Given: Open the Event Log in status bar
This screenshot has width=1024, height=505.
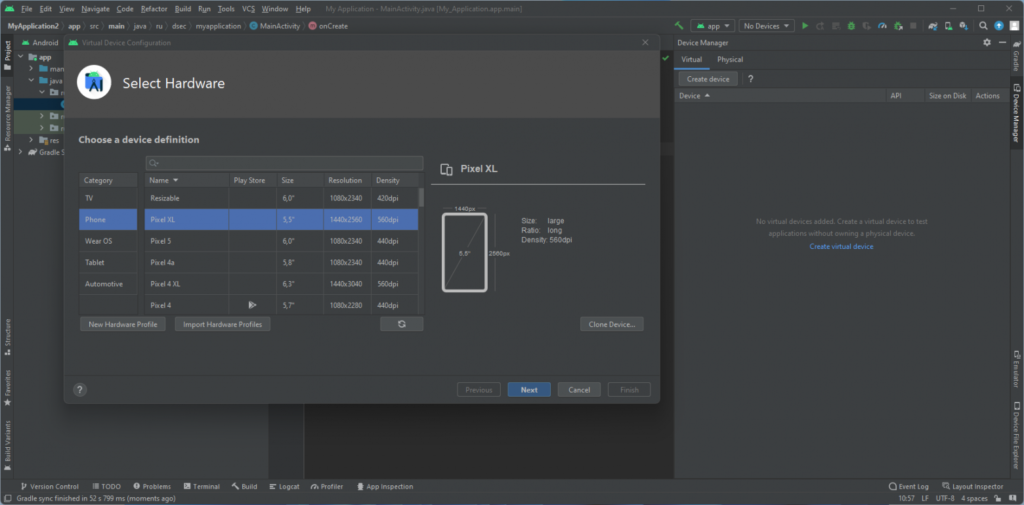Looking at the screenshot, I should 908,487.
